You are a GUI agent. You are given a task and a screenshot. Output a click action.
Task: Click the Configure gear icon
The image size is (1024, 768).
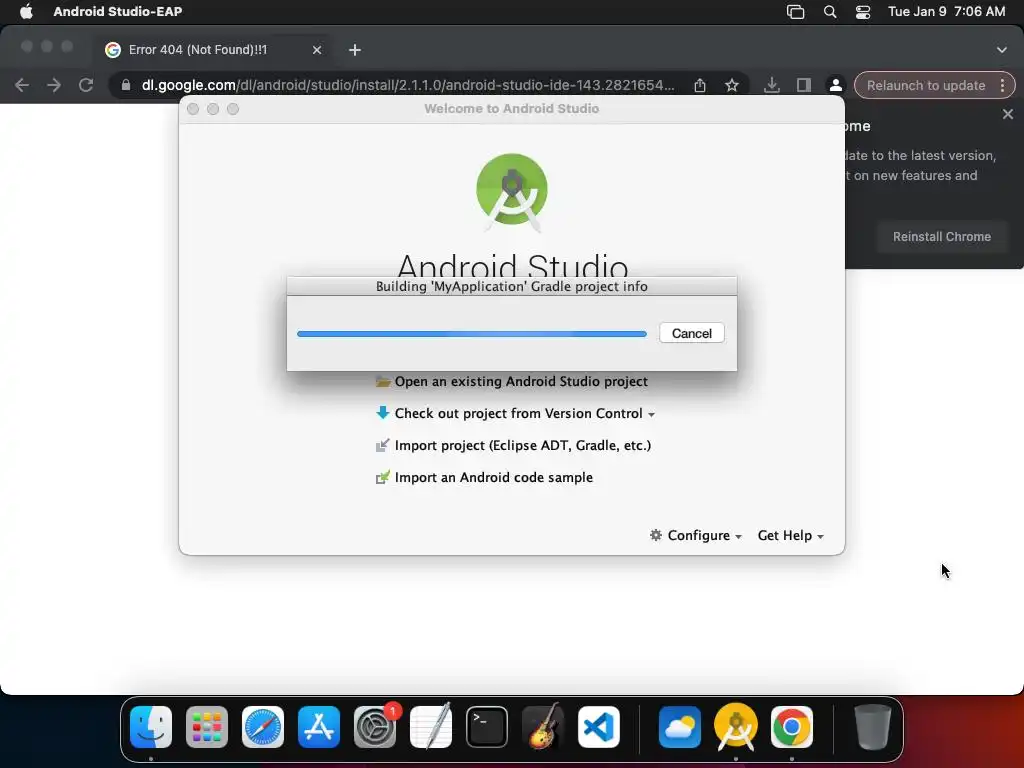tap(656, 535)
